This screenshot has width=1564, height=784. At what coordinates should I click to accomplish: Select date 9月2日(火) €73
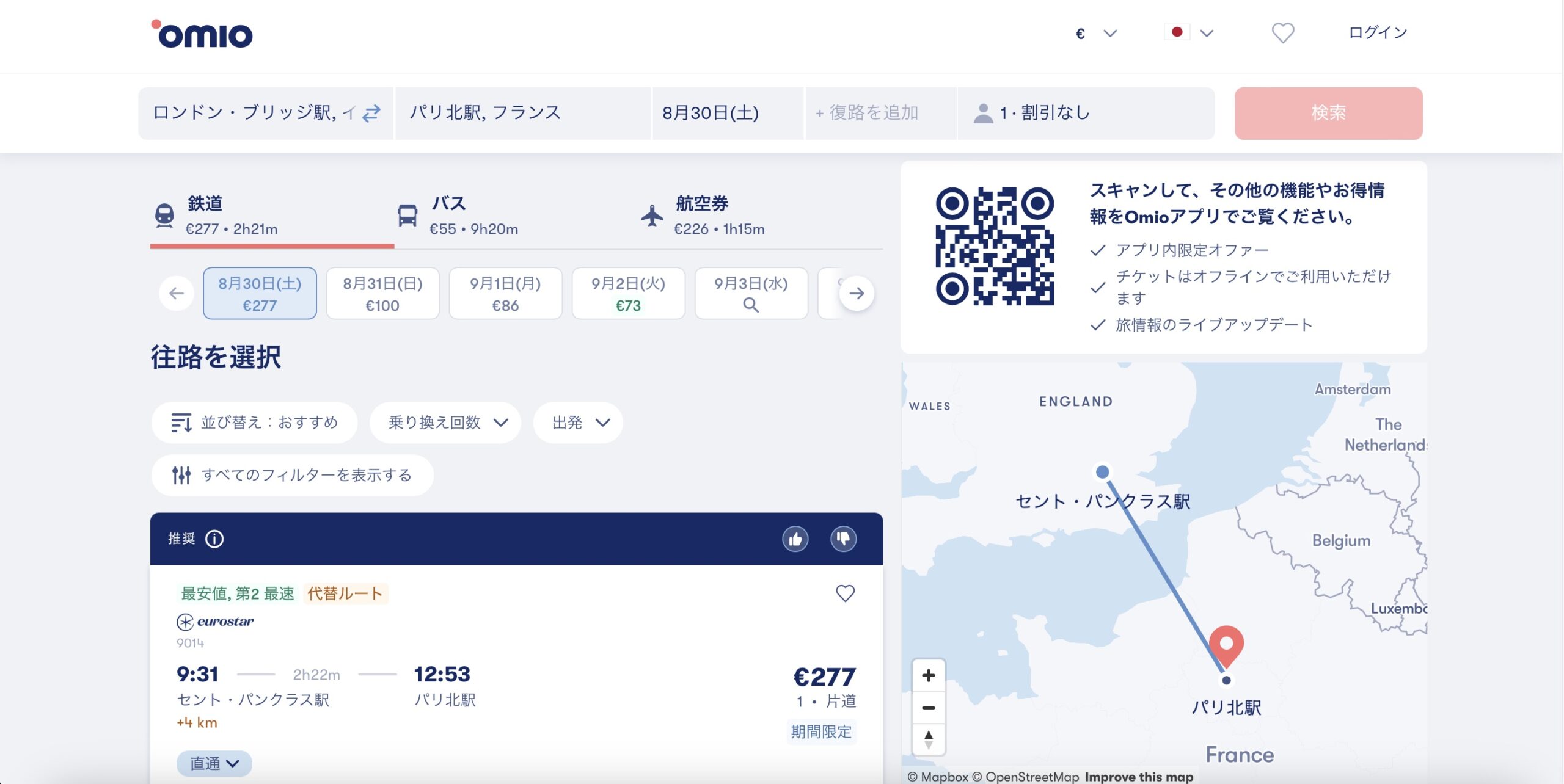628,294
